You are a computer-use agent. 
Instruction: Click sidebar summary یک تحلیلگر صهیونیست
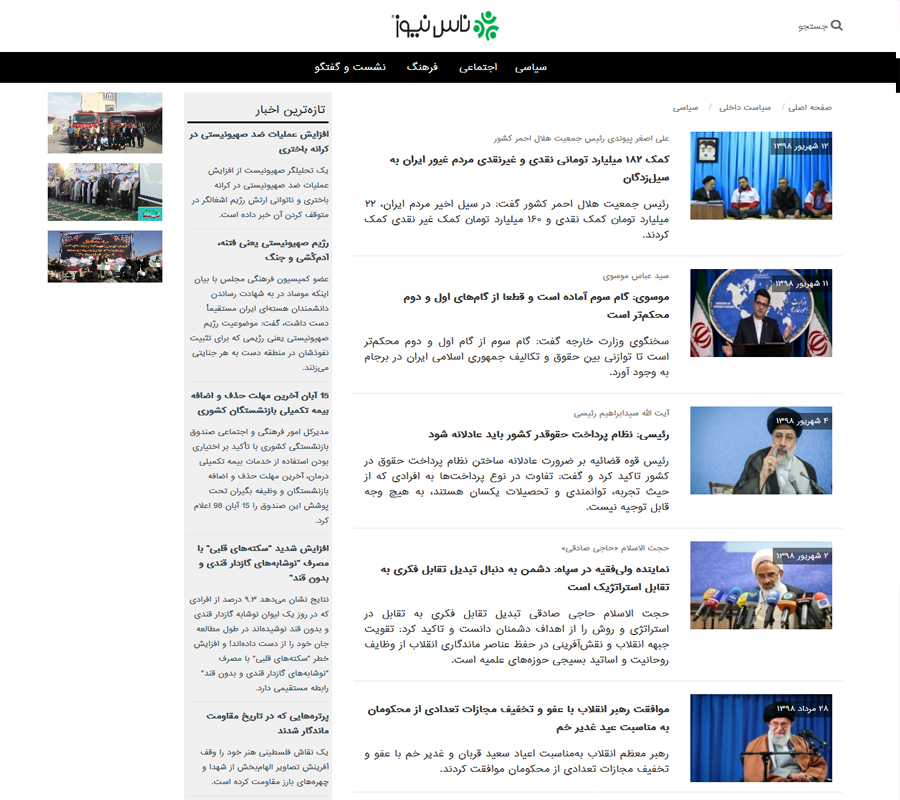(260, 193)
